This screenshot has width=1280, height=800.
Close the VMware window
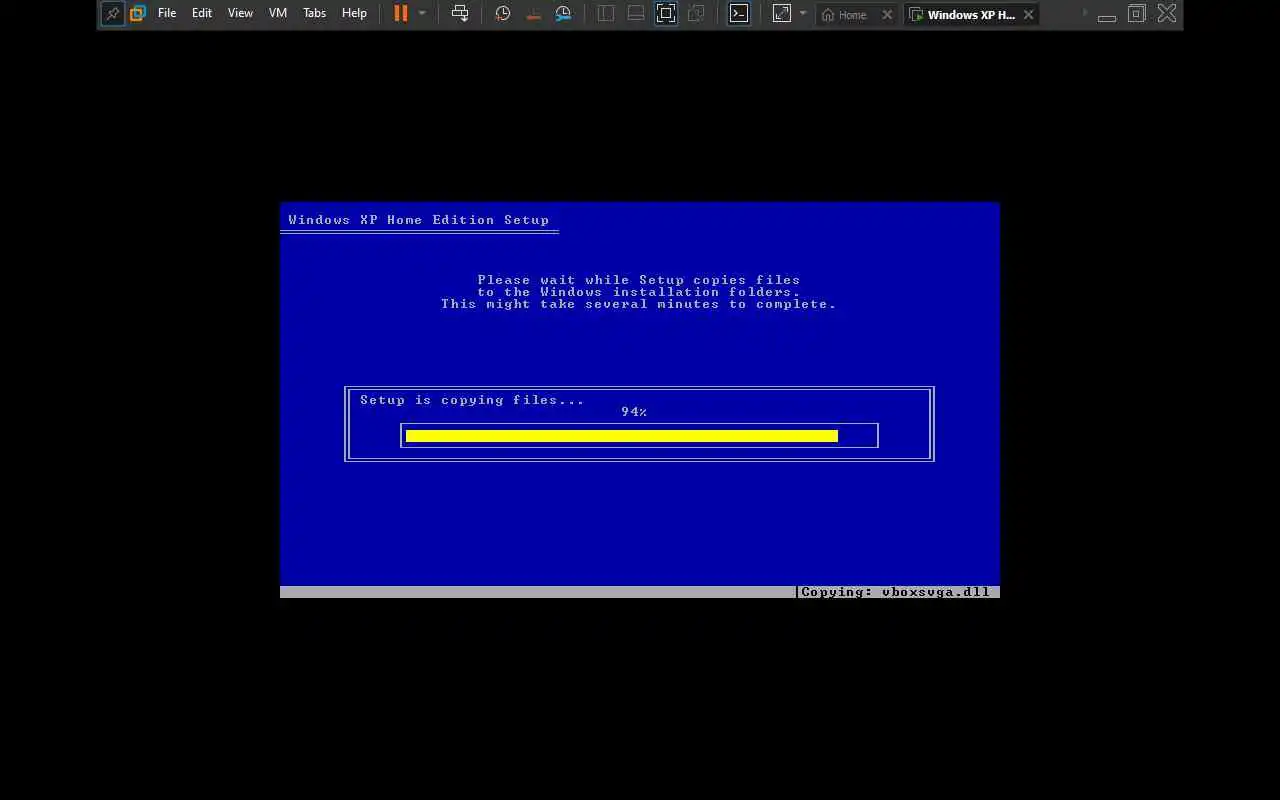[1167, 14]
